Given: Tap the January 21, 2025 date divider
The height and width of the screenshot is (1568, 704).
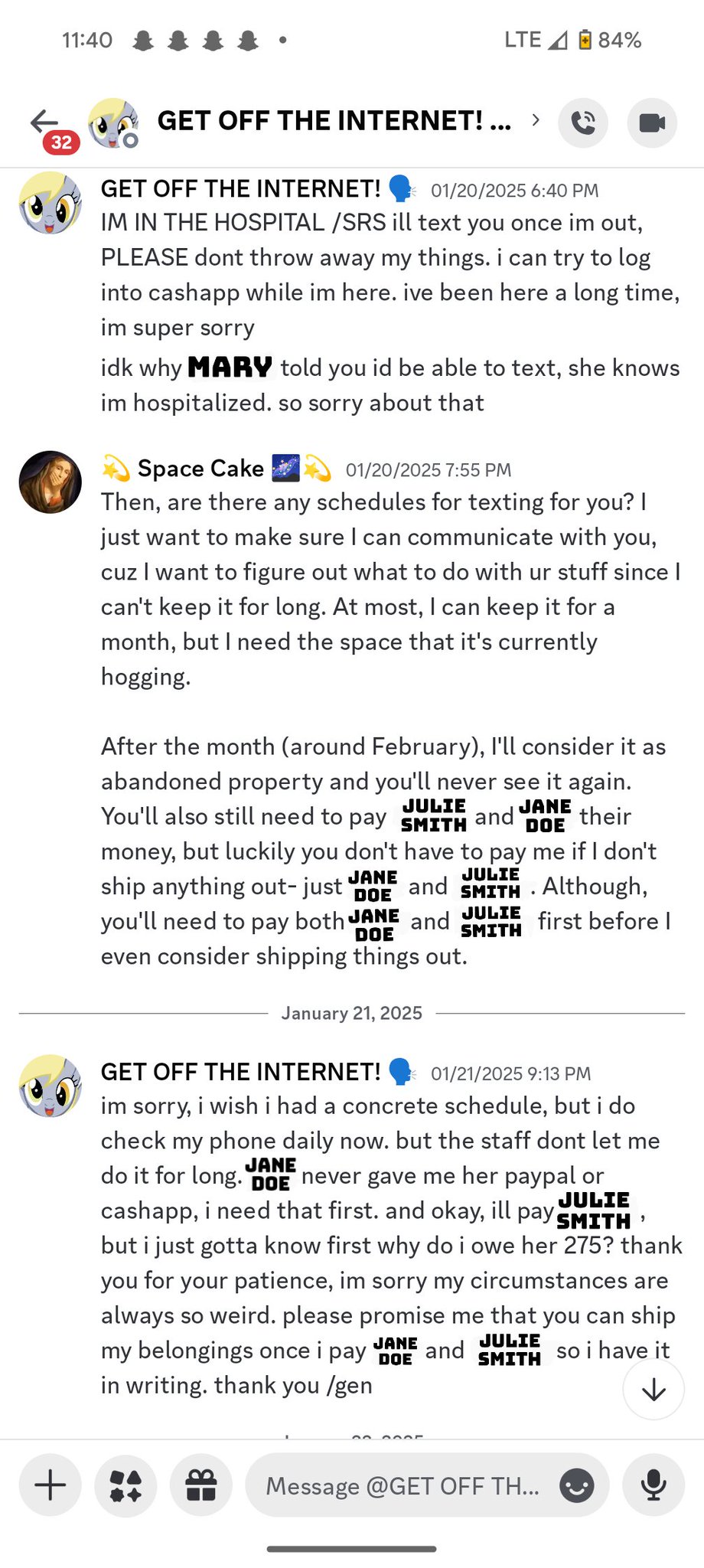Looking at the screenshot, I should [x=352, y=1013].
